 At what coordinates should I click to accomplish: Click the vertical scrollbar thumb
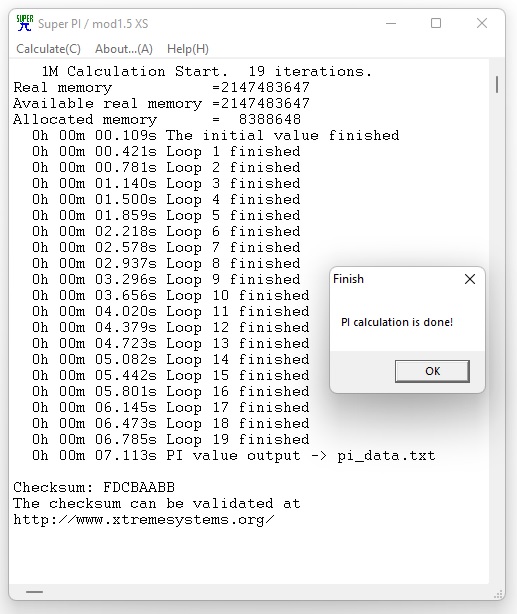click(x=497, y=84)
